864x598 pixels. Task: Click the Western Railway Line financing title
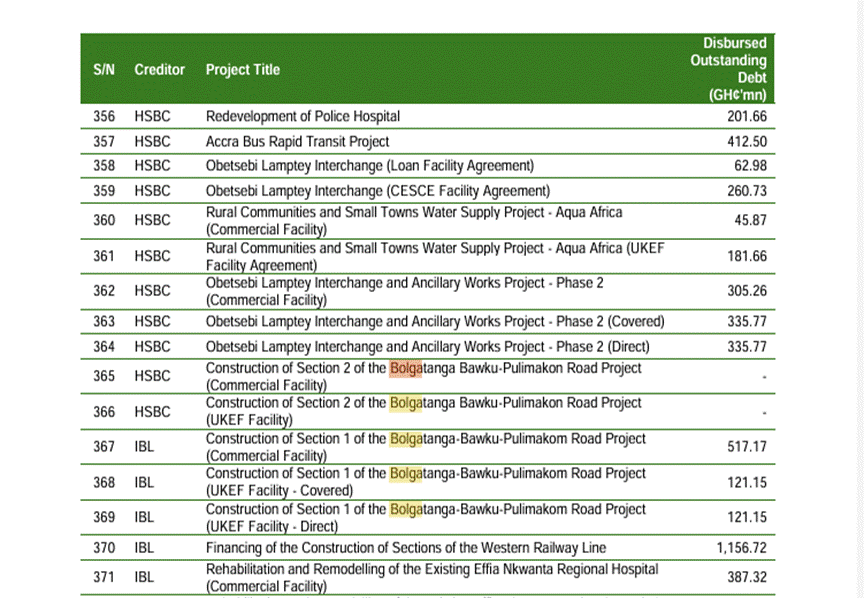406,548
